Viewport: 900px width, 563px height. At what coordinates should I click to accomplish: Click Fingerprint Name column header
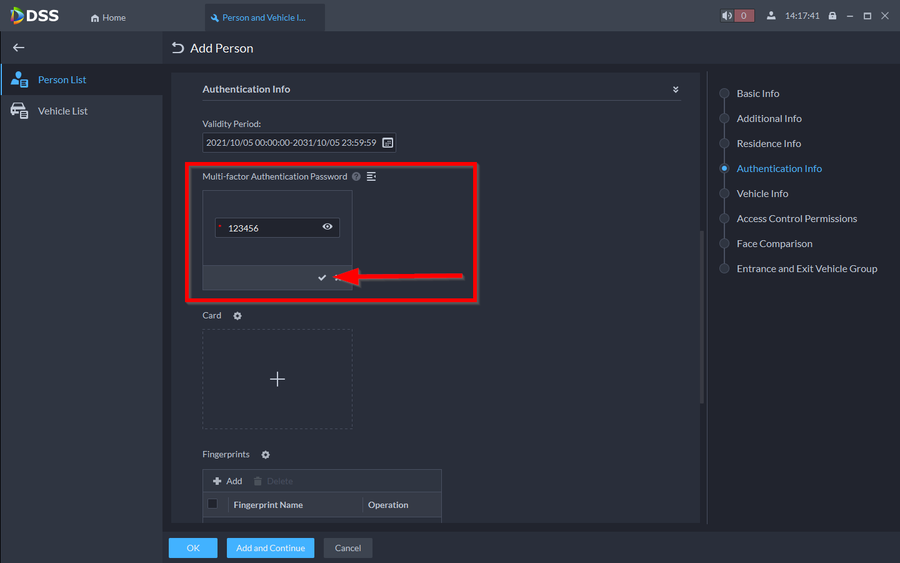tap(268, 505)
